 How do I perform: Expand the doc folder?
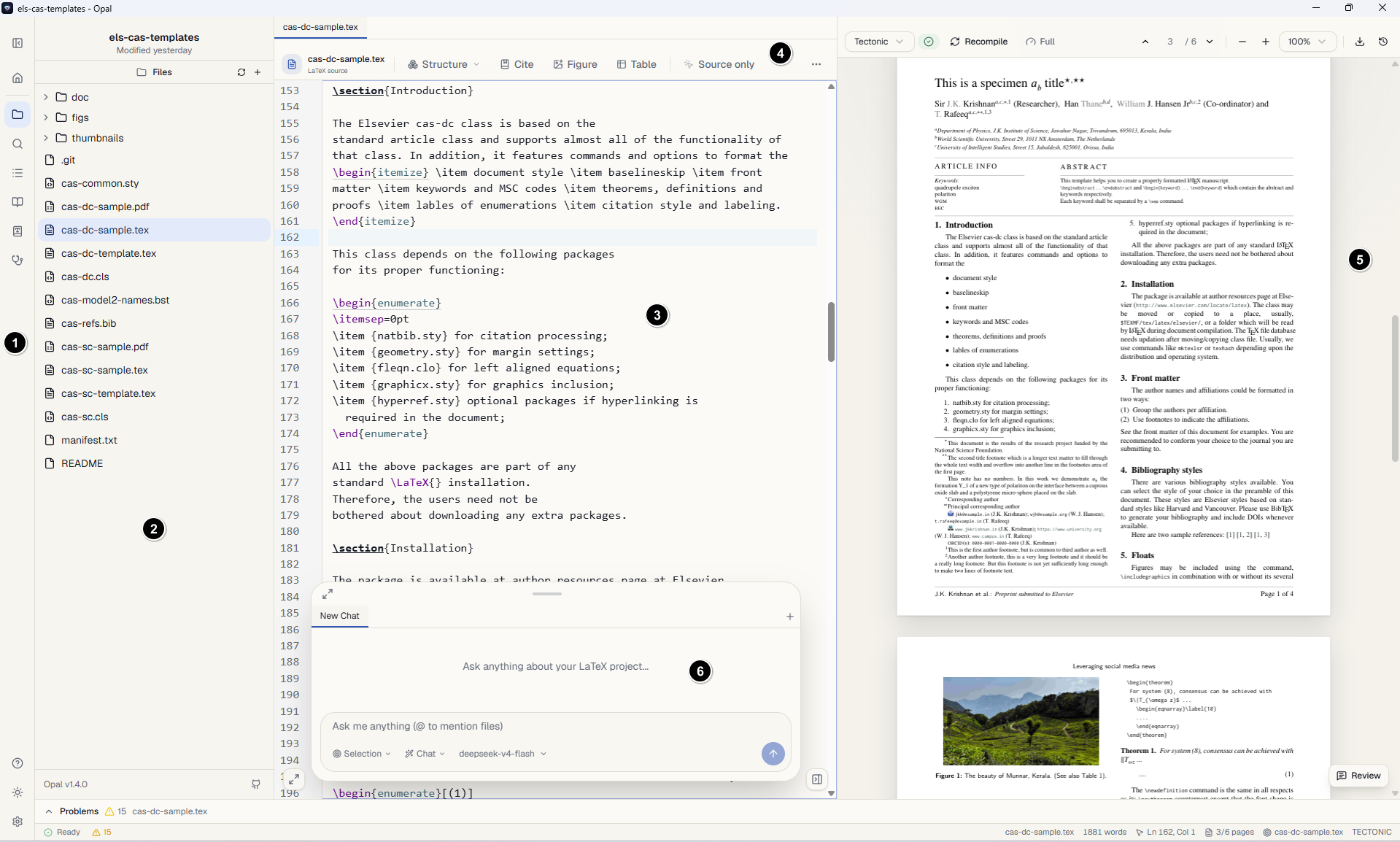pos(153,97)
